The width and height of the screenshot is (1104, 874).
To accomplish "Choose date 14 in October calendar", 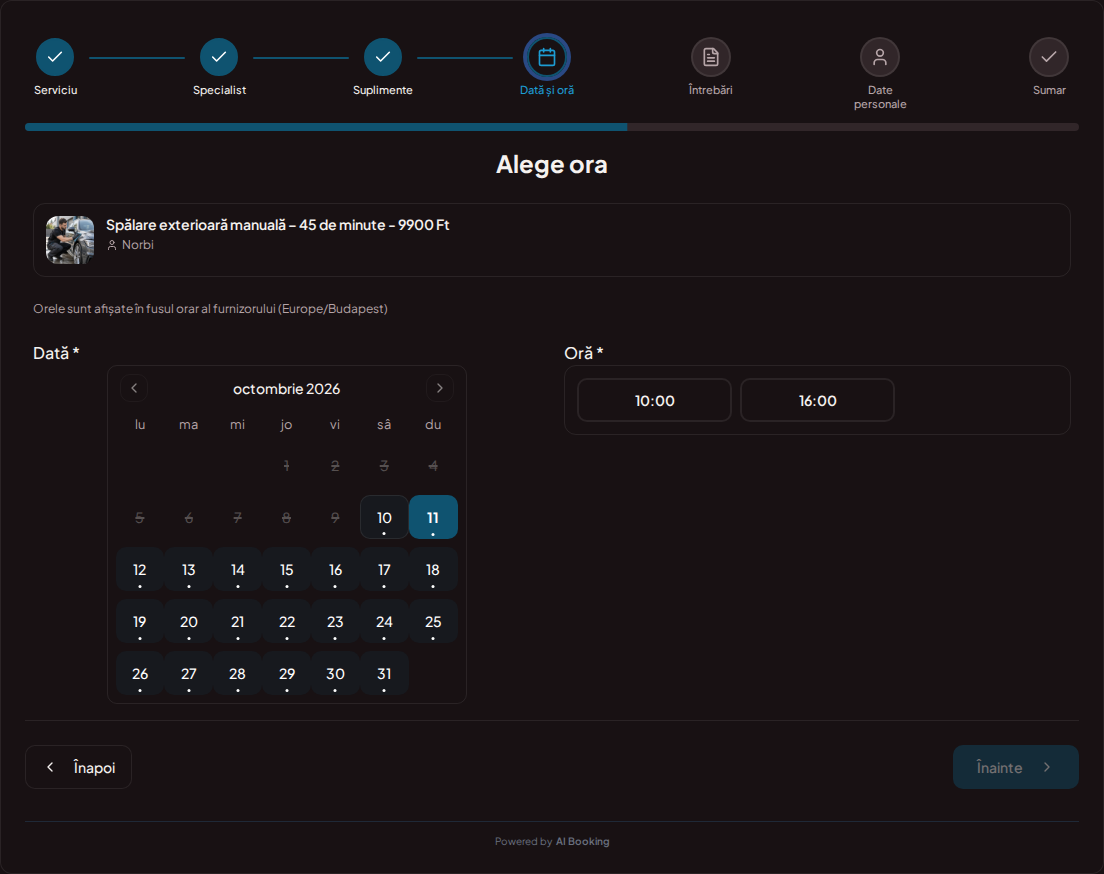I will click(237, 569).
